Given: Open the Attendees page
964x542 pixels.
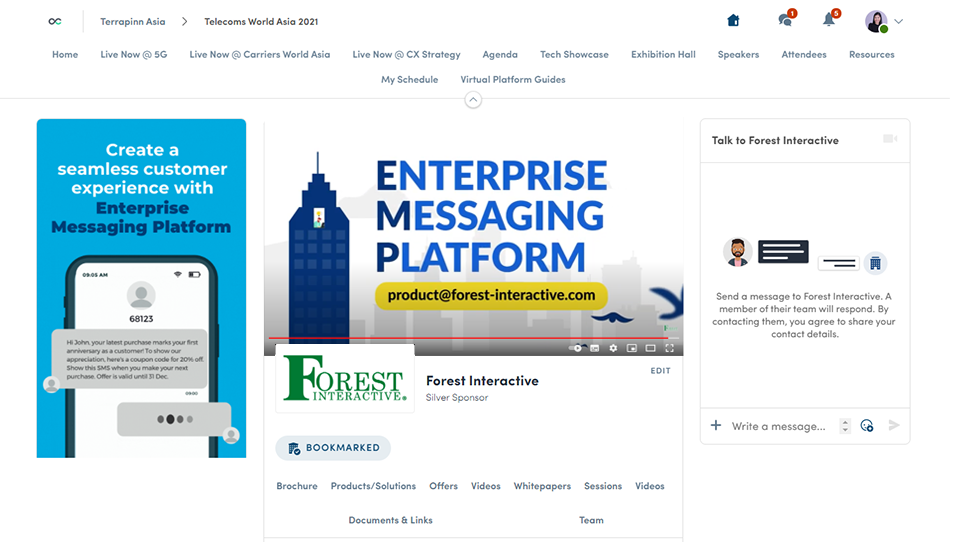Looking at the screenshot, I should [x=804, y=54].
